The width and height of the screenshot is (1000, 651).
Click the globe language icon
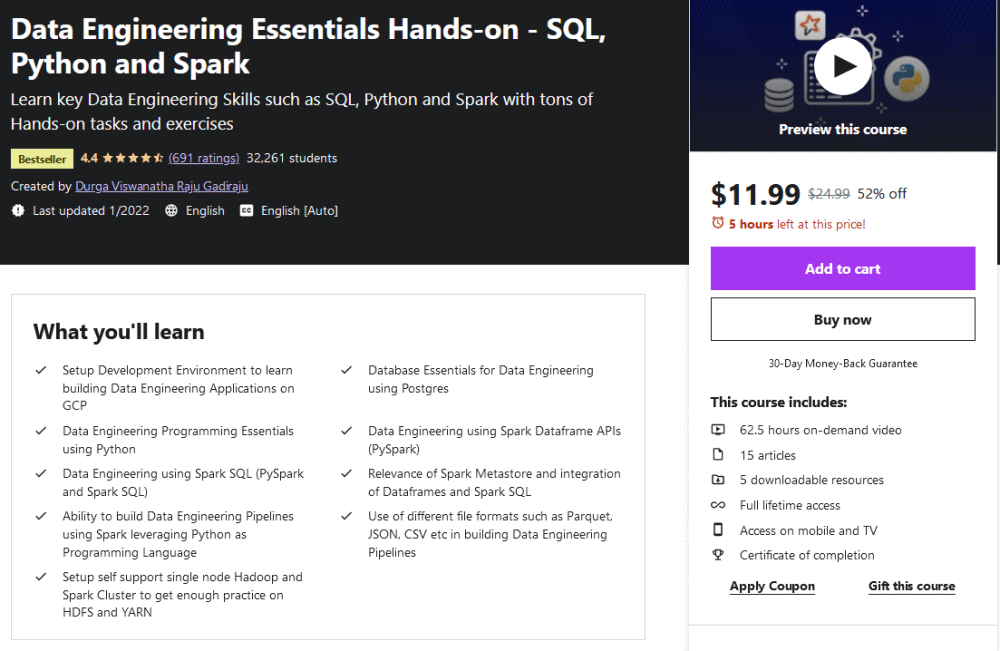coord(171,211)
